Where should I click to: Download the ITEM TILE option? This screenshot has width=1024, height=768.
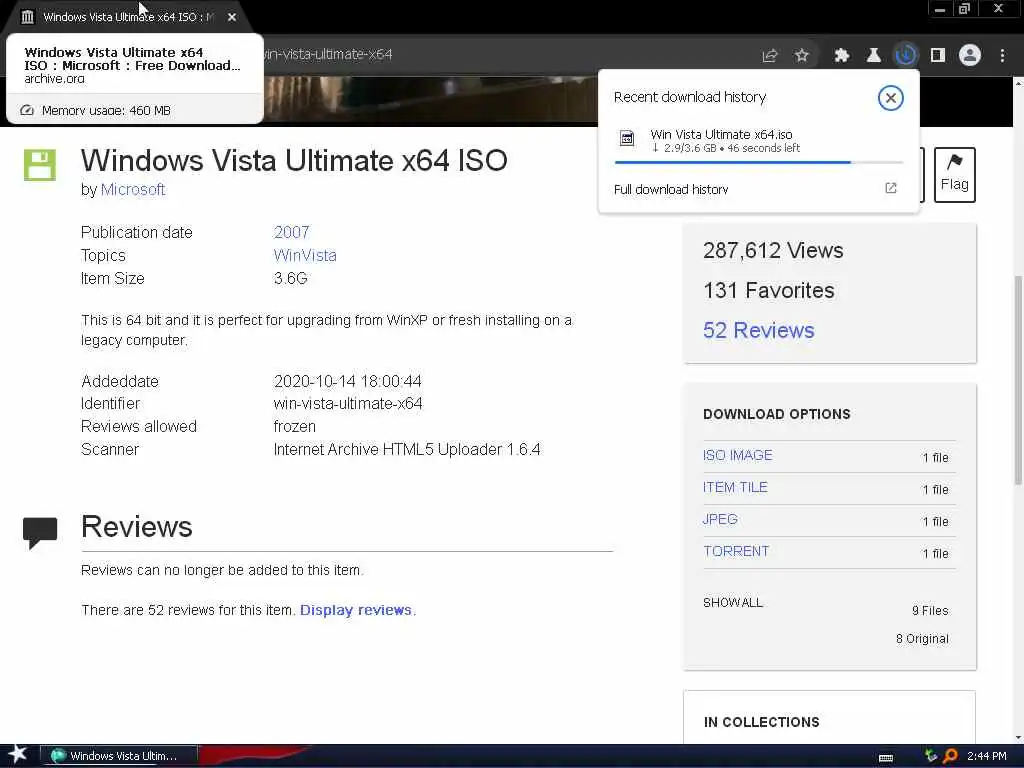[735, 487]
